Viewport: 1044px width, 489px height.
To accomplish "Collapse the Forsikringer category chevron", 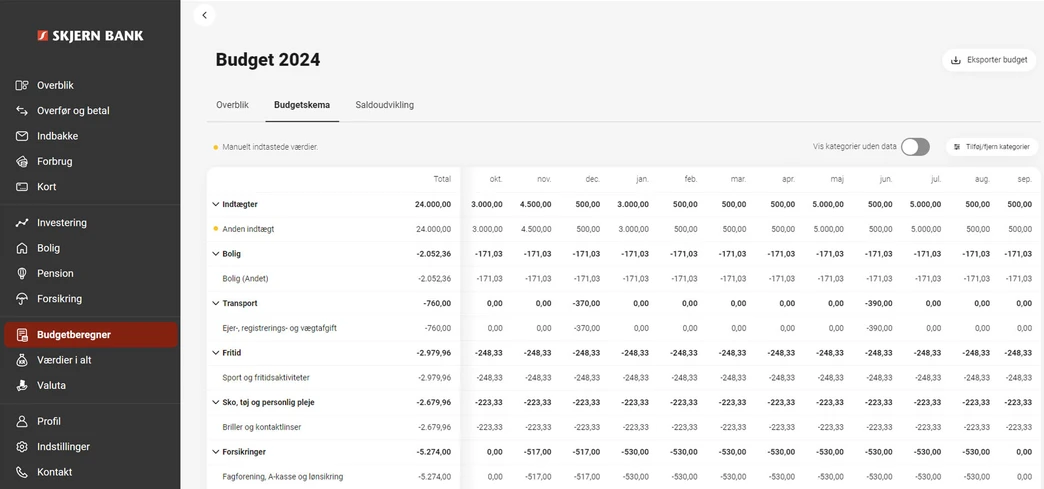I will 215,452.
